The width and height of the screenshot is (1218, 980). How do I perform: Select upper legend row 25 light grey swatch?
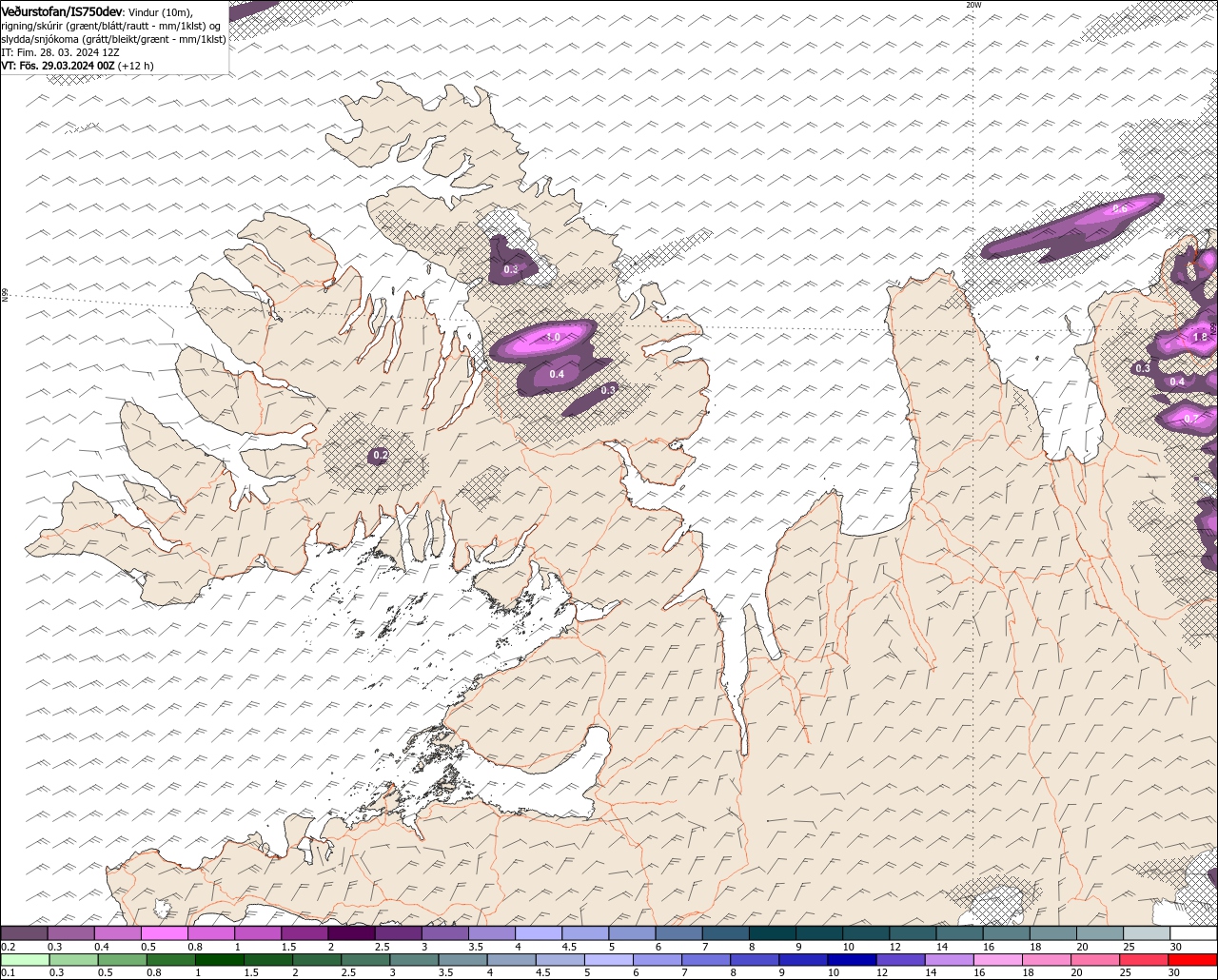1148,933
